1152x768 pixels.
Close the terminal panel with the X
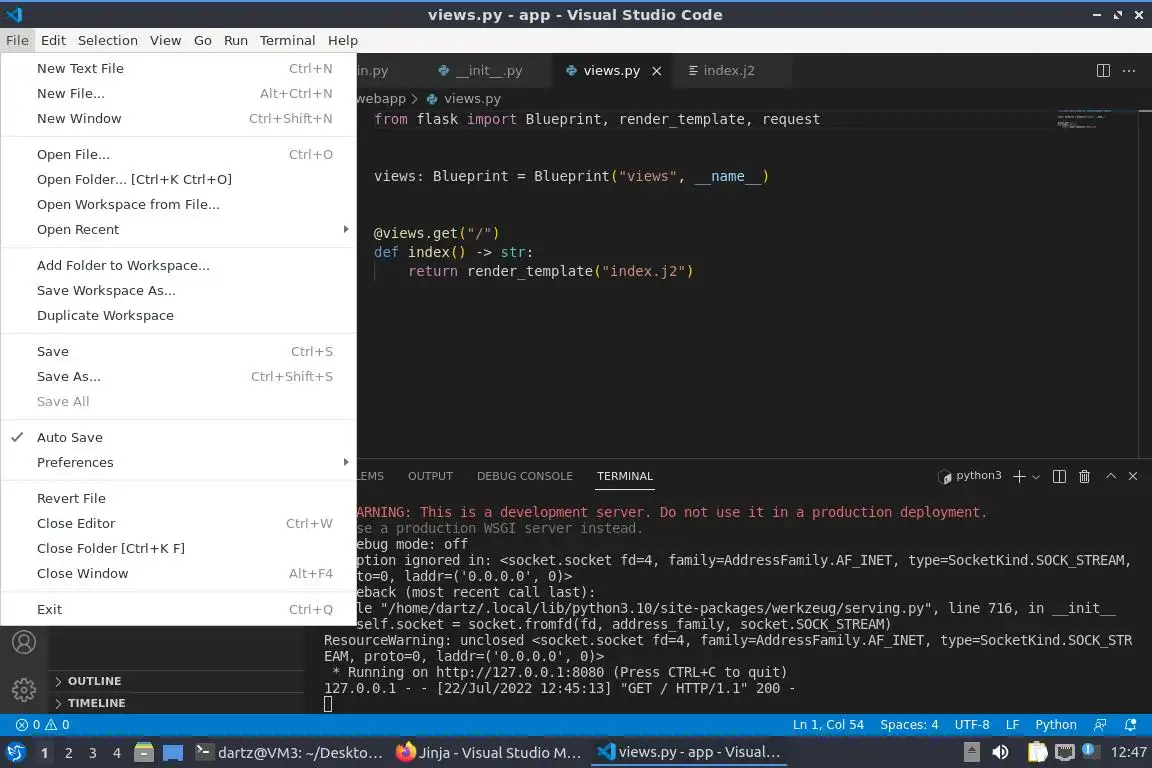tap(1133, 476)
